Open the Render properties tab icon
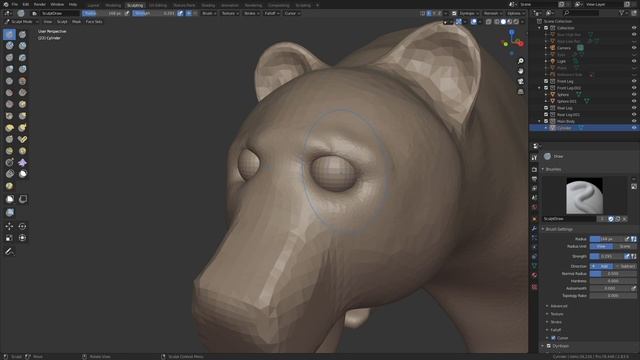This screenshot has height=360, width=640. [x=534, y=169]
